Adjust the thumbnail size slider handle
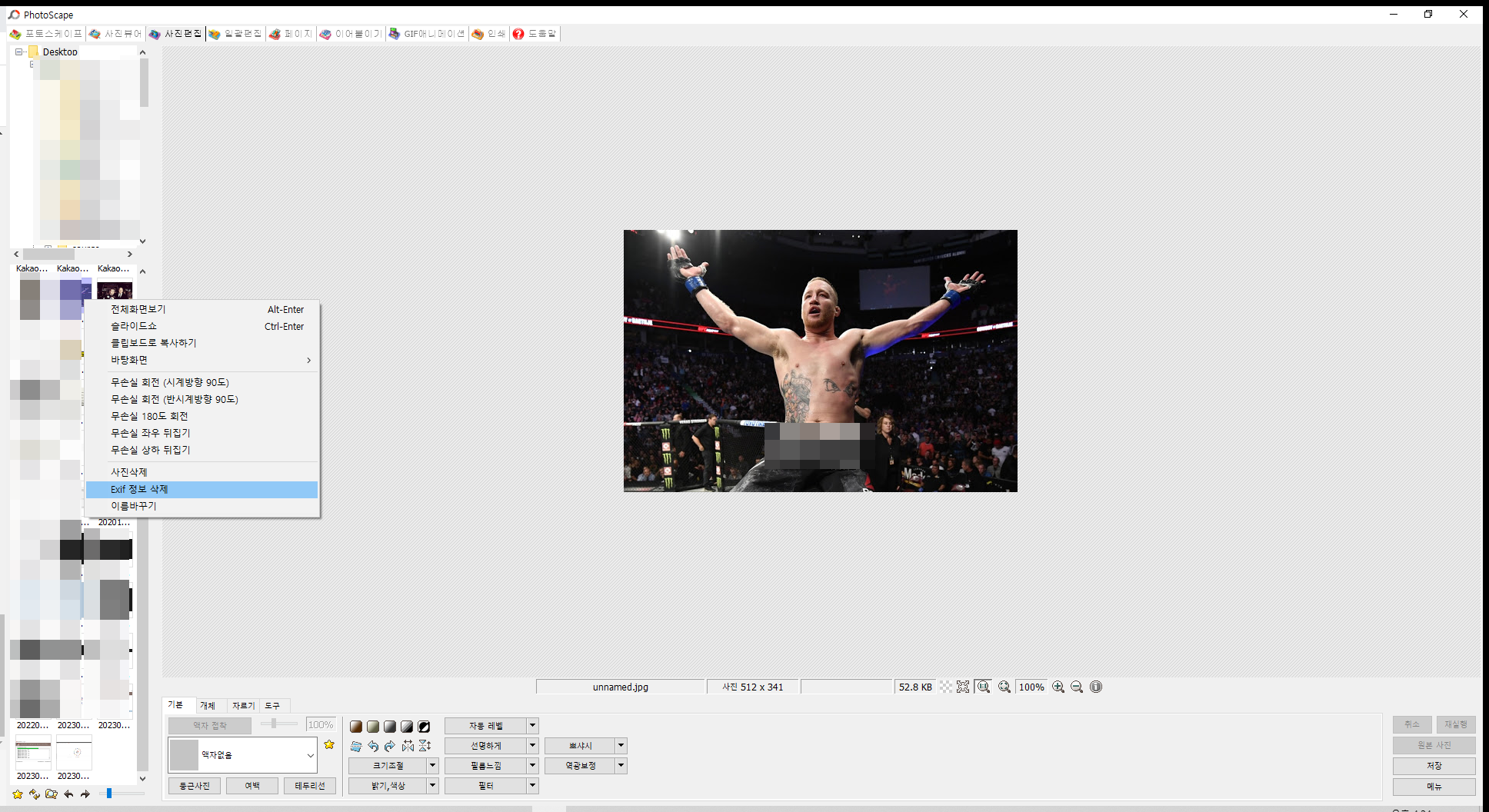This screenshot has height=812, width=1489. click(109, 793)
